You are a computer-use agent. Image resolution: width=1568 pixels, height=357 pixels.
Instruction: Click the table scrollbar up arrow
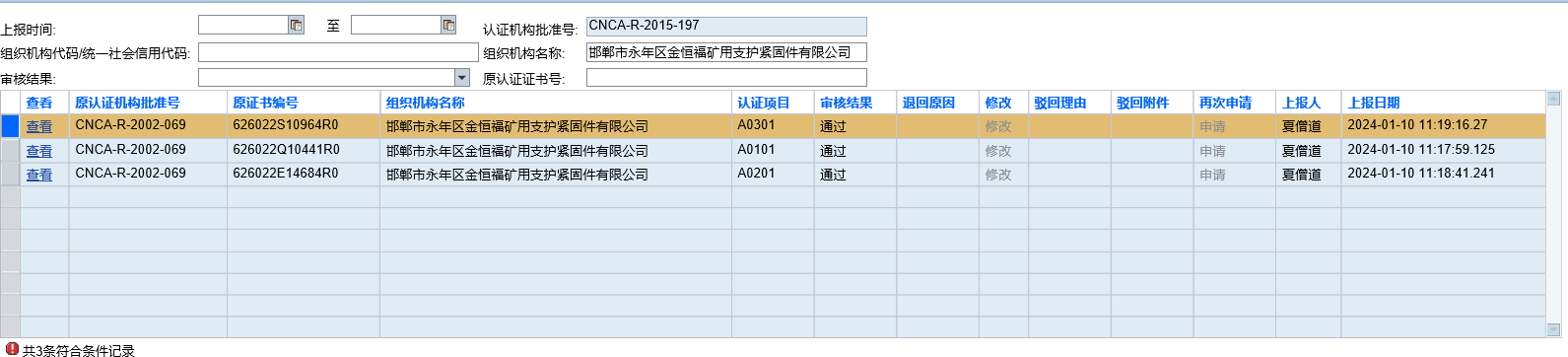pyautogui.click(x=1554, y=99)
